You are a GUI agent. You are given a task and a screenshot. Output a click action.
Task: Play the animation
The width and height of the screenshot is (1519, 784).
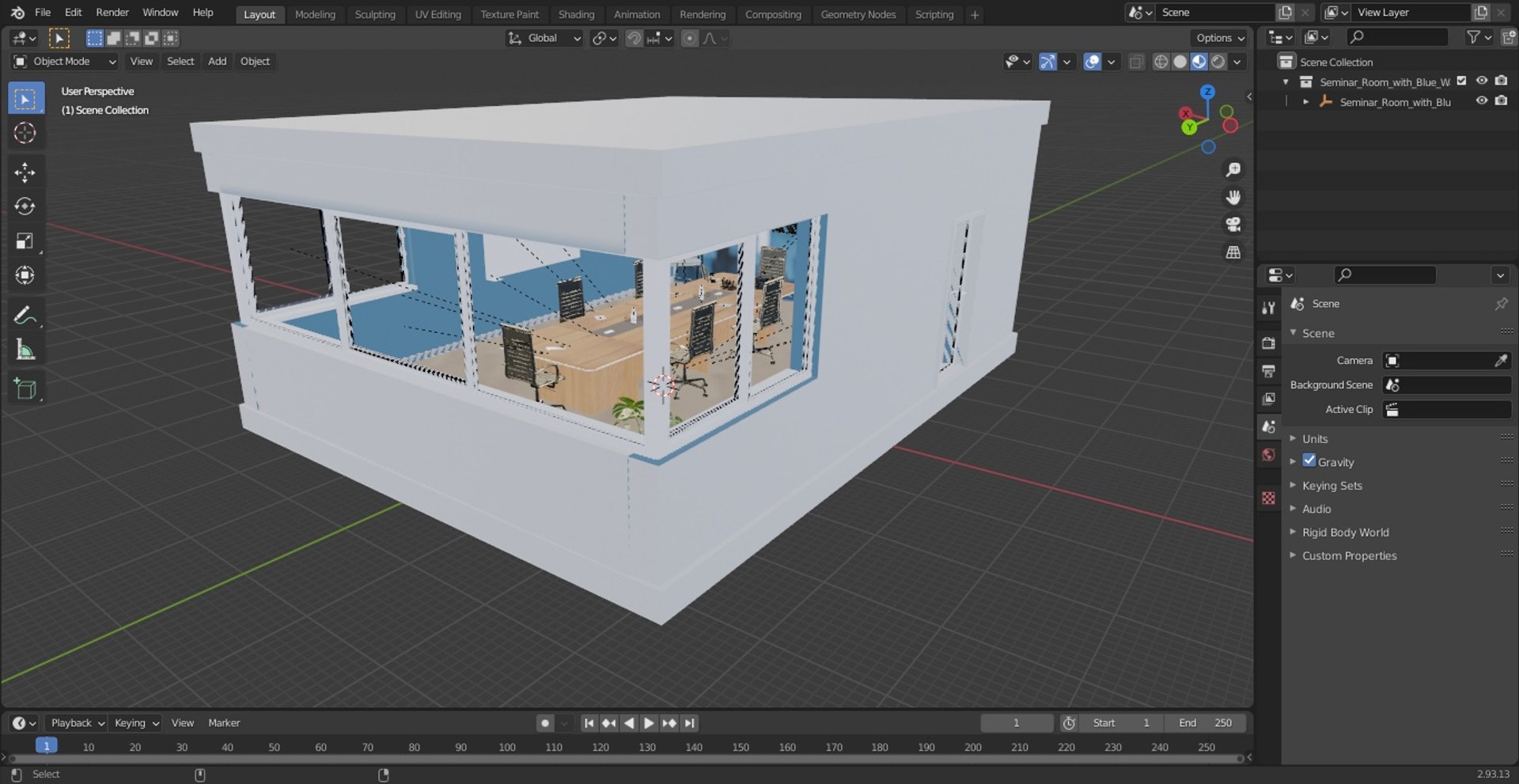coord(649,723)
